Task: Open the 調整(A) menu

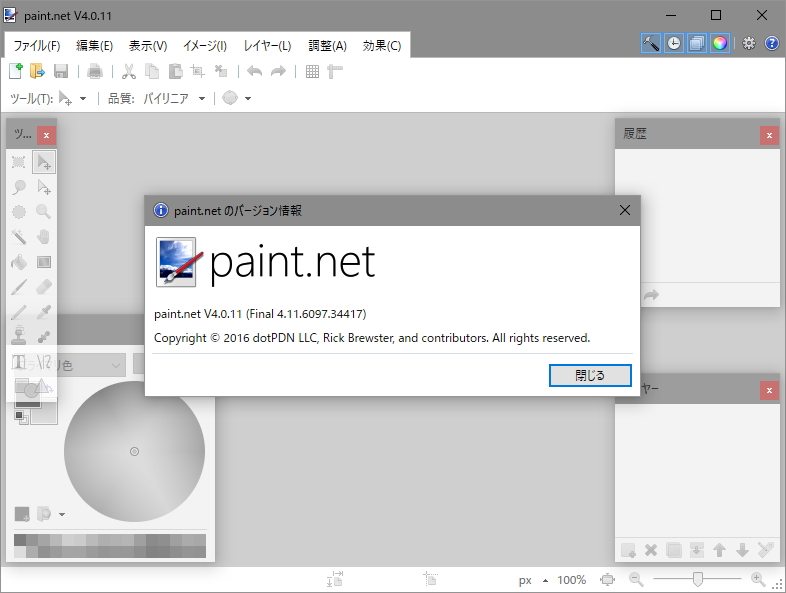Action: 328,46
